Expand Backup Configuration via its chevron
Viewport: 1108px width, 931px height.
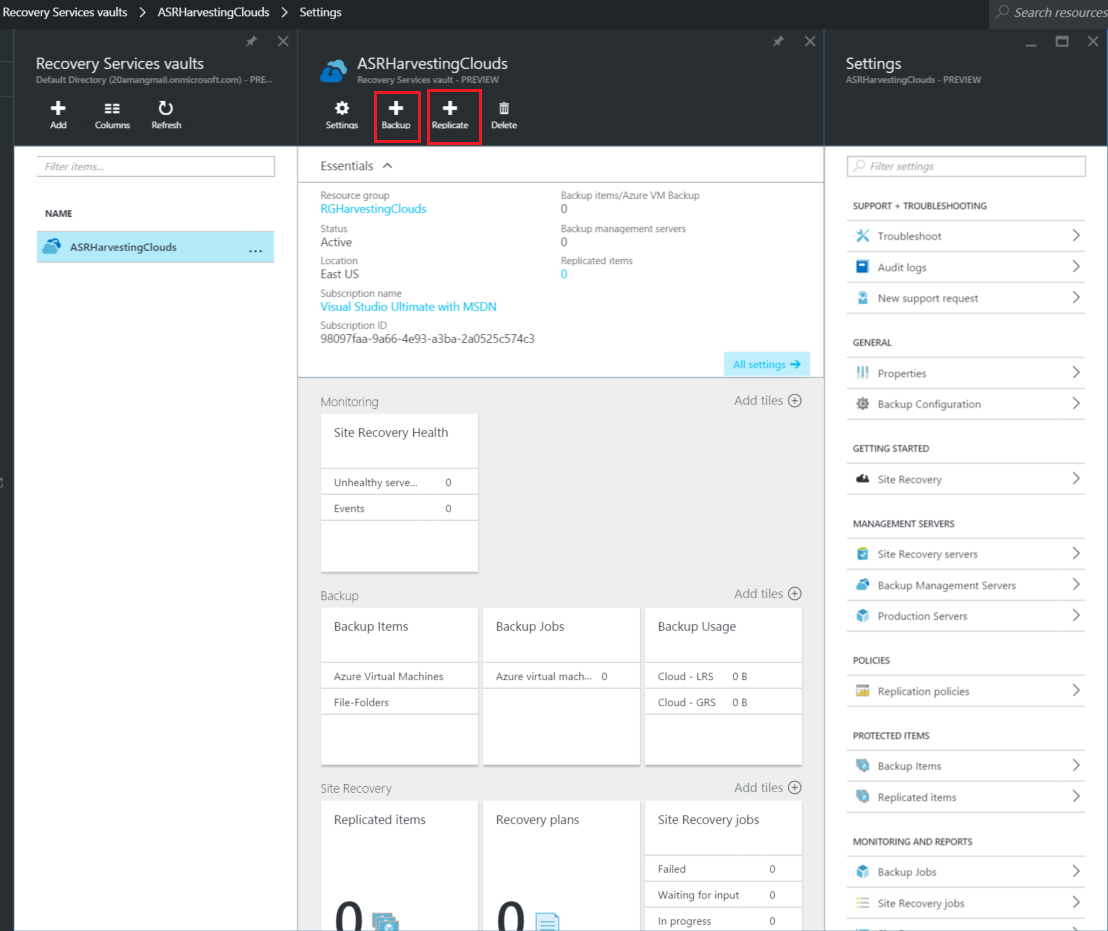[x=1075, y=403]
